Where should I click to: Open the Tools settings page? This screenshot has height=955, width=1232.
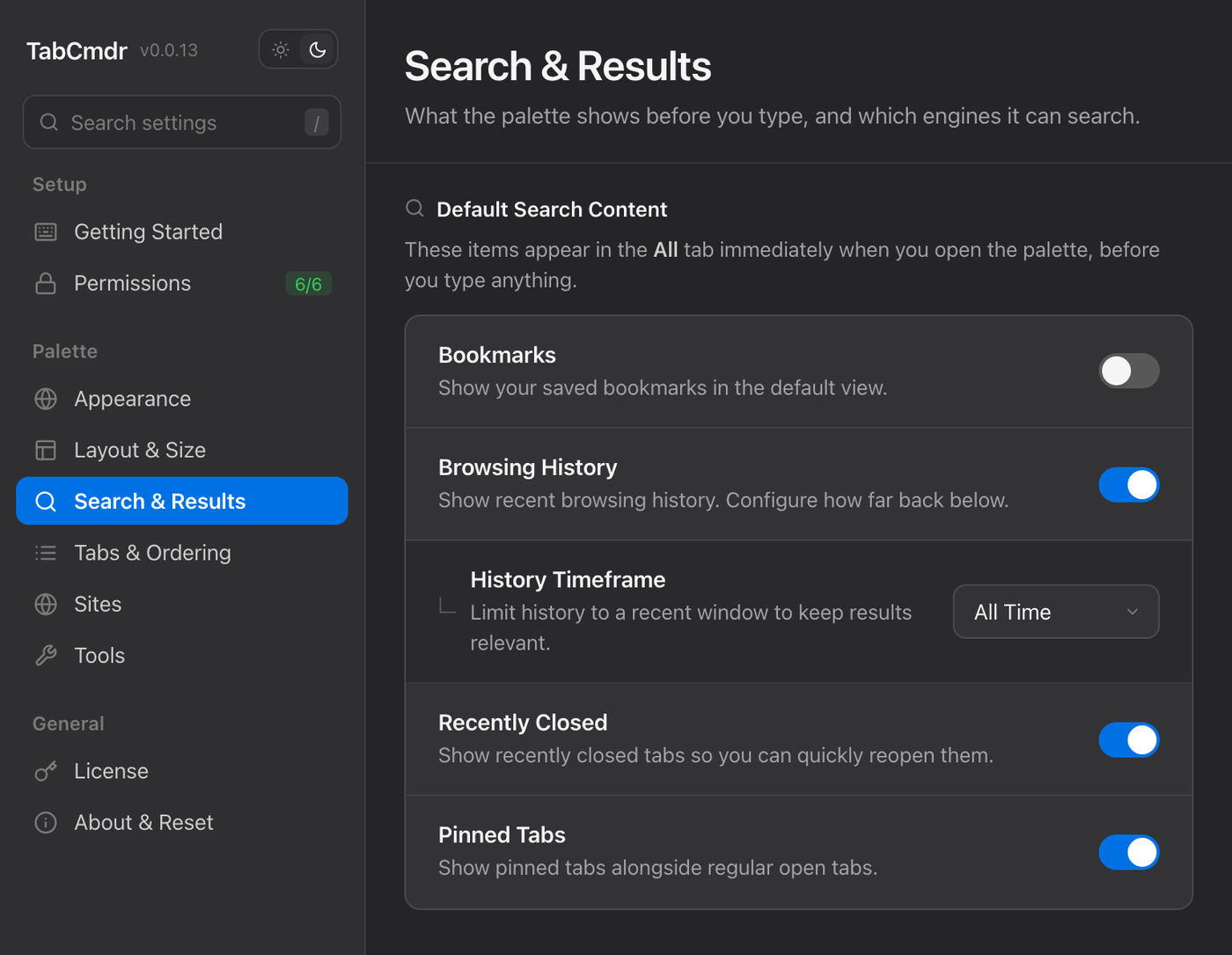(182, 655)
